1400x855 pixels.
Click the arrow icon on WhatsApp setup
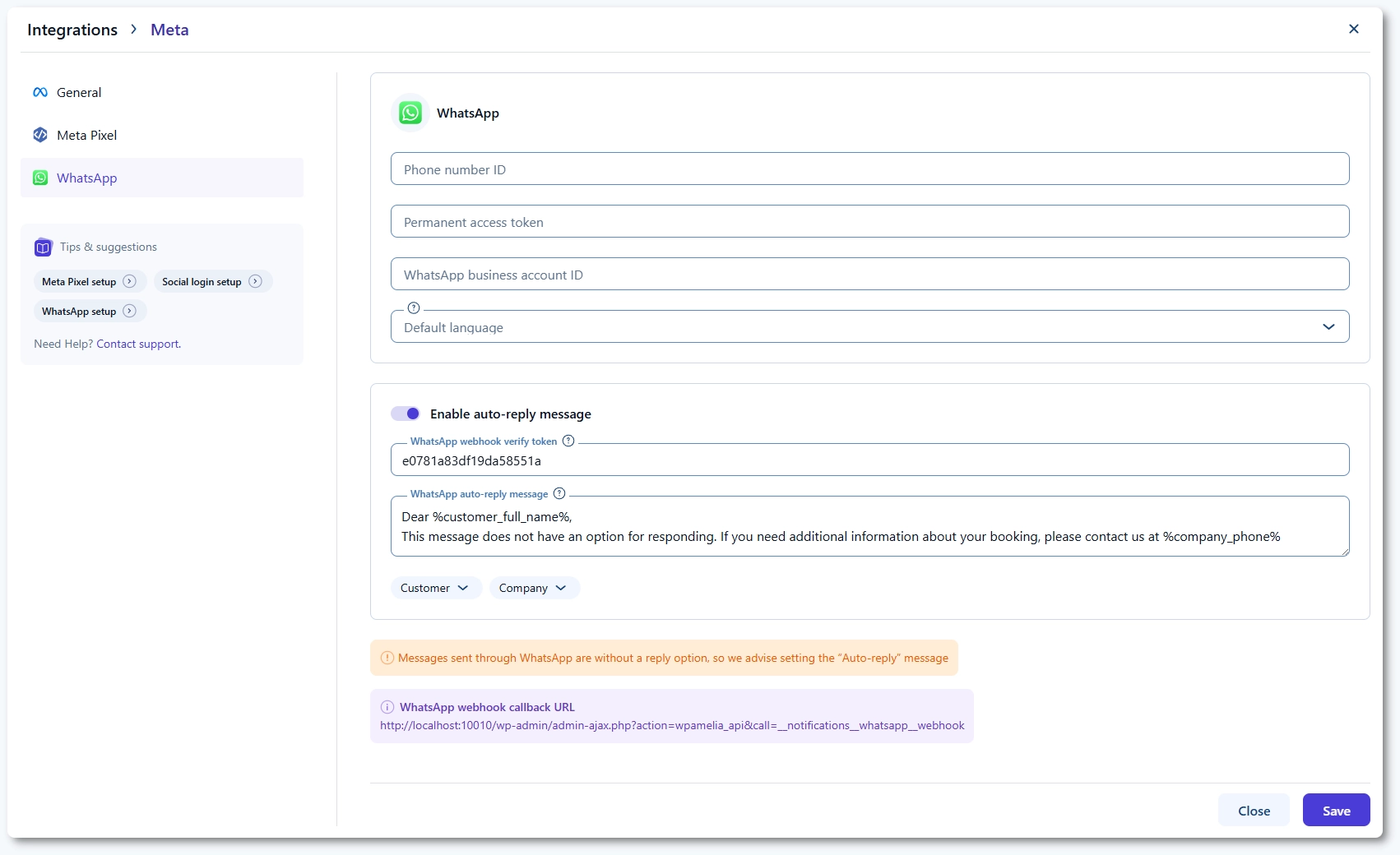click(x=129, y=311)
